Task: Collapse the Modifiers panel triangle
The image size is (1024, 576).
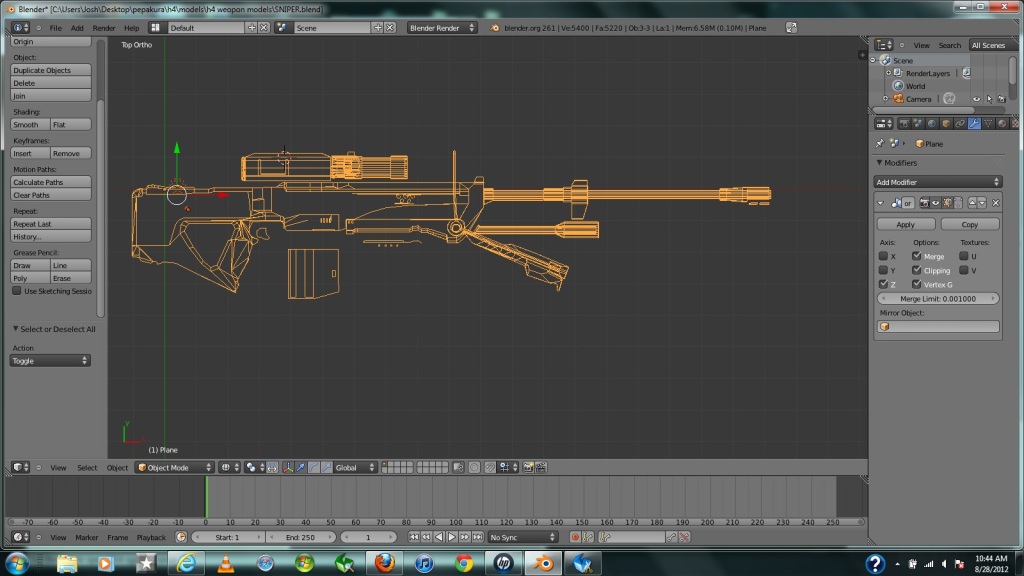Action: 879,163
